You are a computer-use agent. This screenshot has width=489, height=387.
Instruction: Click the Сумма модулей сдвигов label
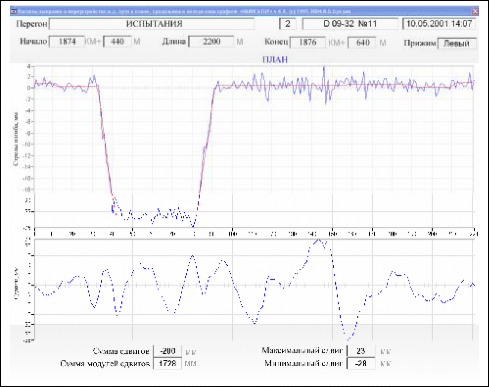pos(105,363)
